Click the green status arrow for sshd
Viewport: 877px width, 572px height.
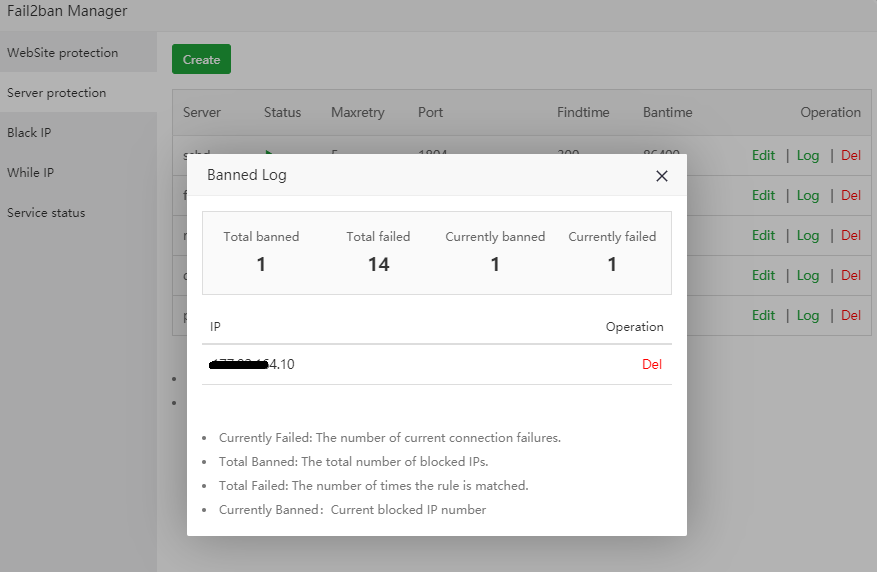268,153
